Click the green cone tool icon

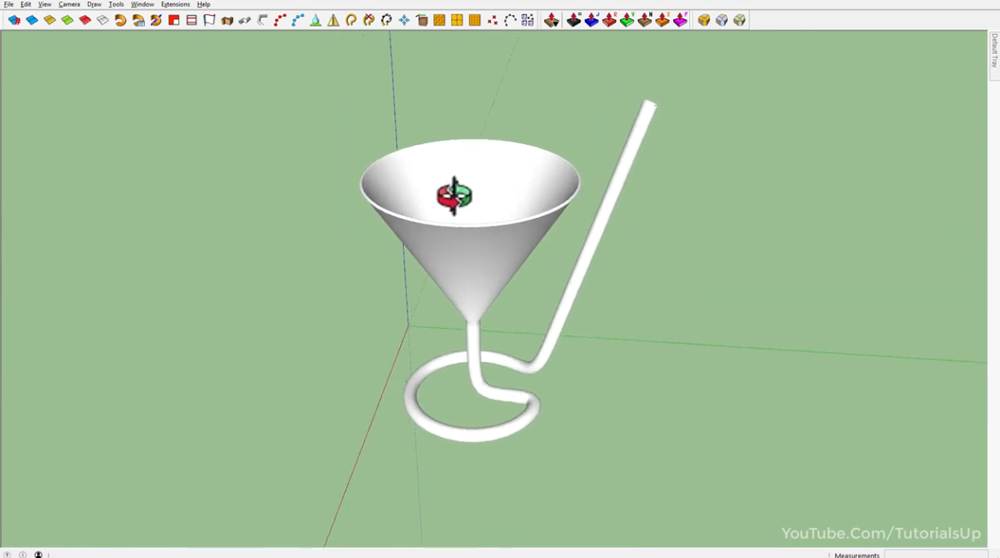tap(316, 20)
